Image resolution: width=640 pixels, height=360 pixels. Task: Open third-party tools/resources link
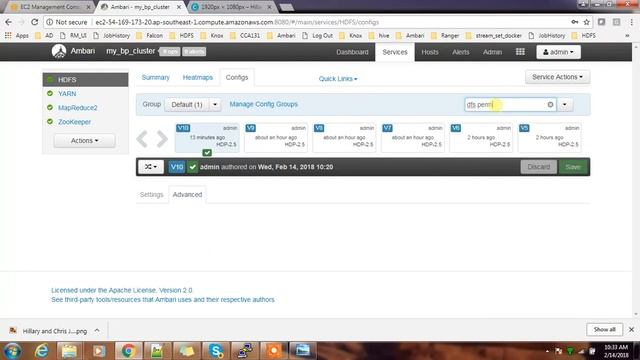162,300
